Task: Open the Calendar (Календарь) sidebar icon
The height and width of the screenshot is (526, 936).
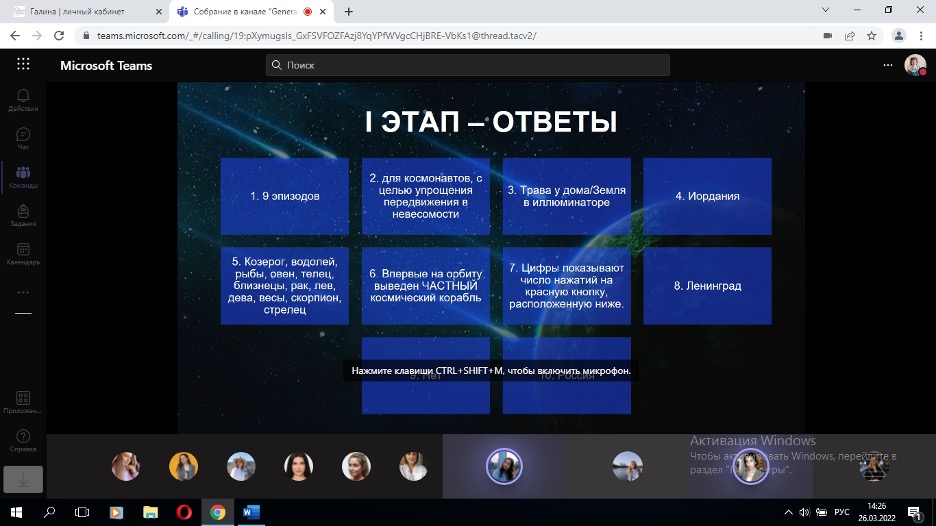Action: 23,253
